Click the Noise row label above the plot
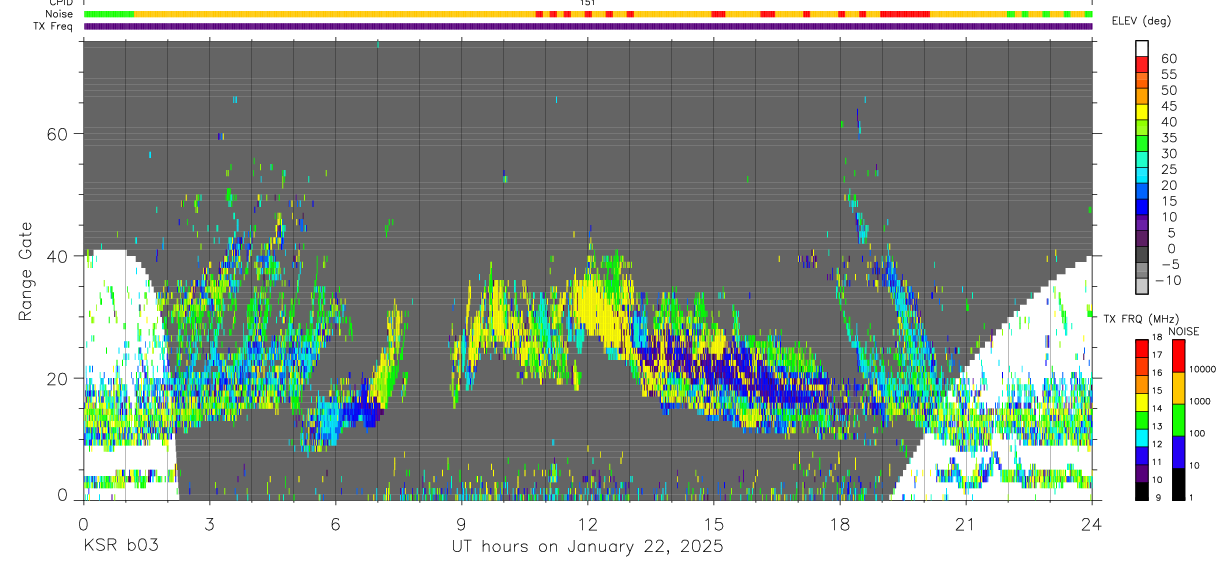The width and height of the screenshot is (1228, 567). (58, 14)
